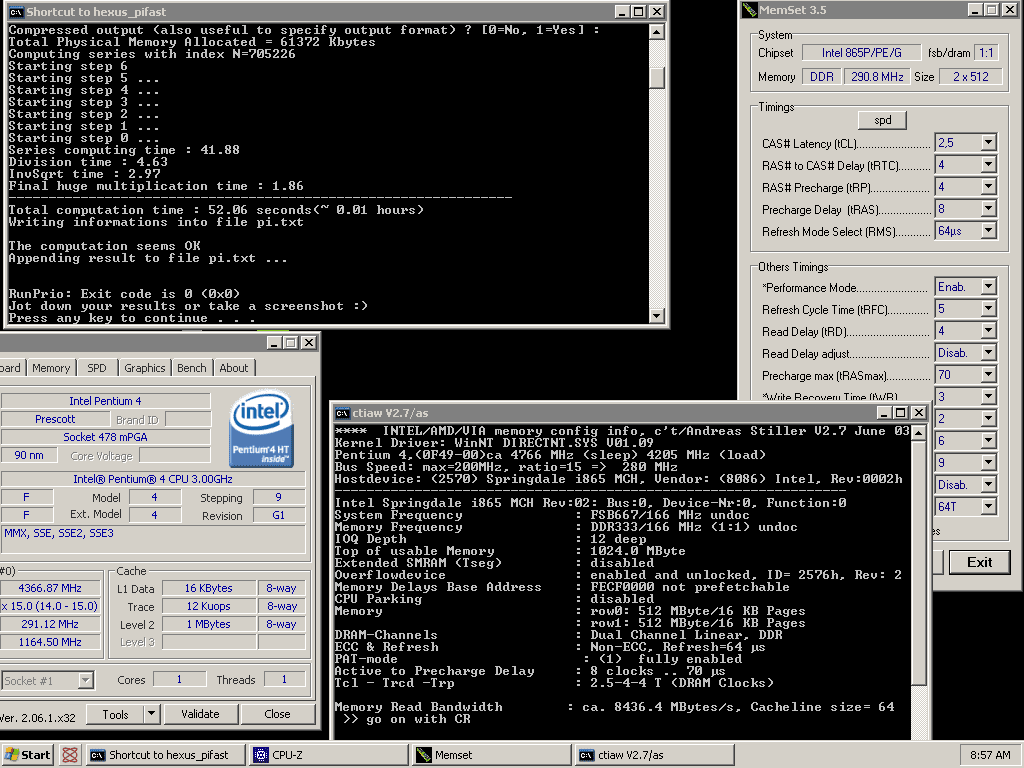Switch to the SPD tab in CPU-Z
The width and height of the screenshot is (1024, 768).
point(97,368)
